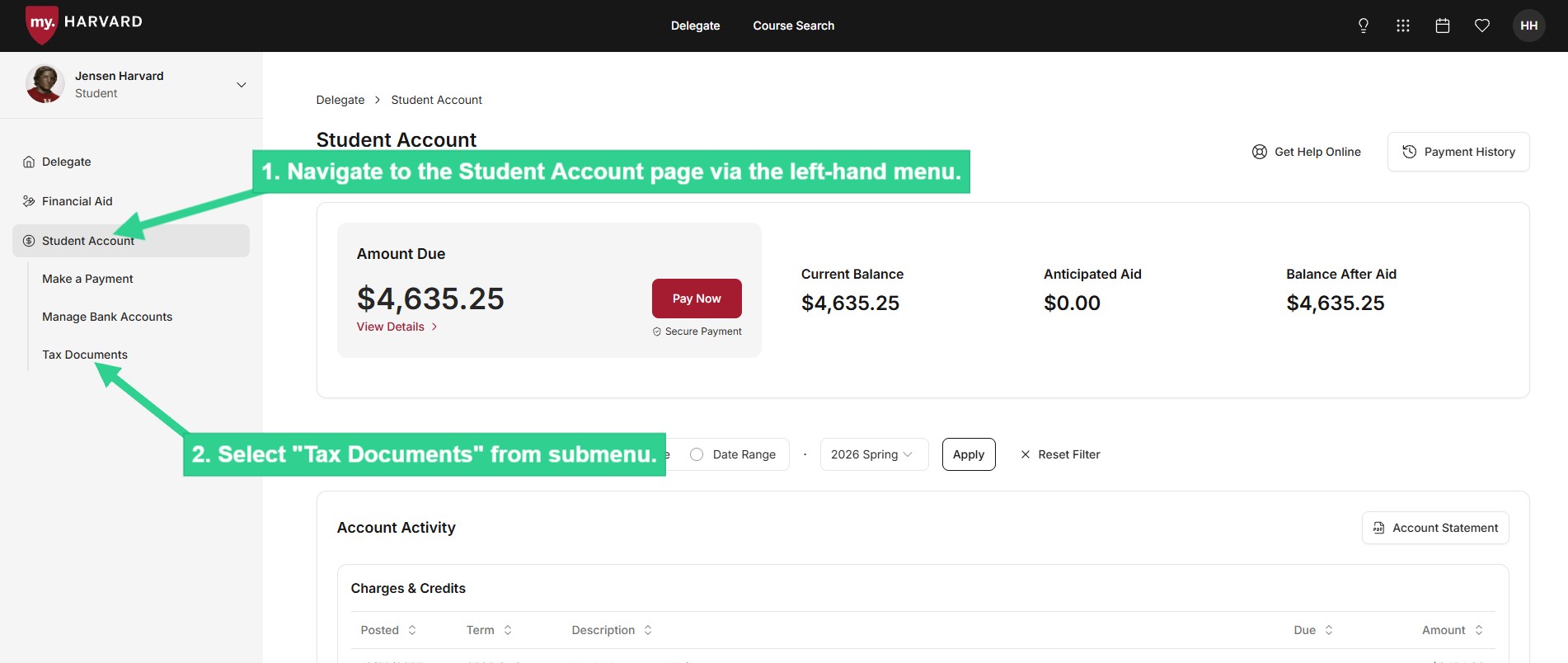
Task: Open Make a Payment submenu item
Action: coord(87,279)
